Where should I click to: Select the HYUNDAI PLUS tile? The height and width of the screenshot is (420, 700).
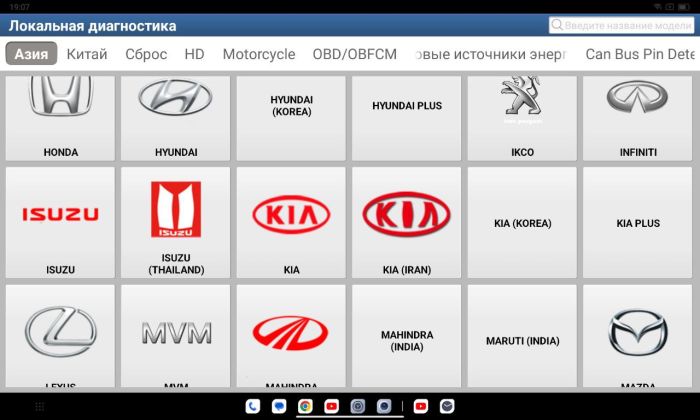click(406, 118)
